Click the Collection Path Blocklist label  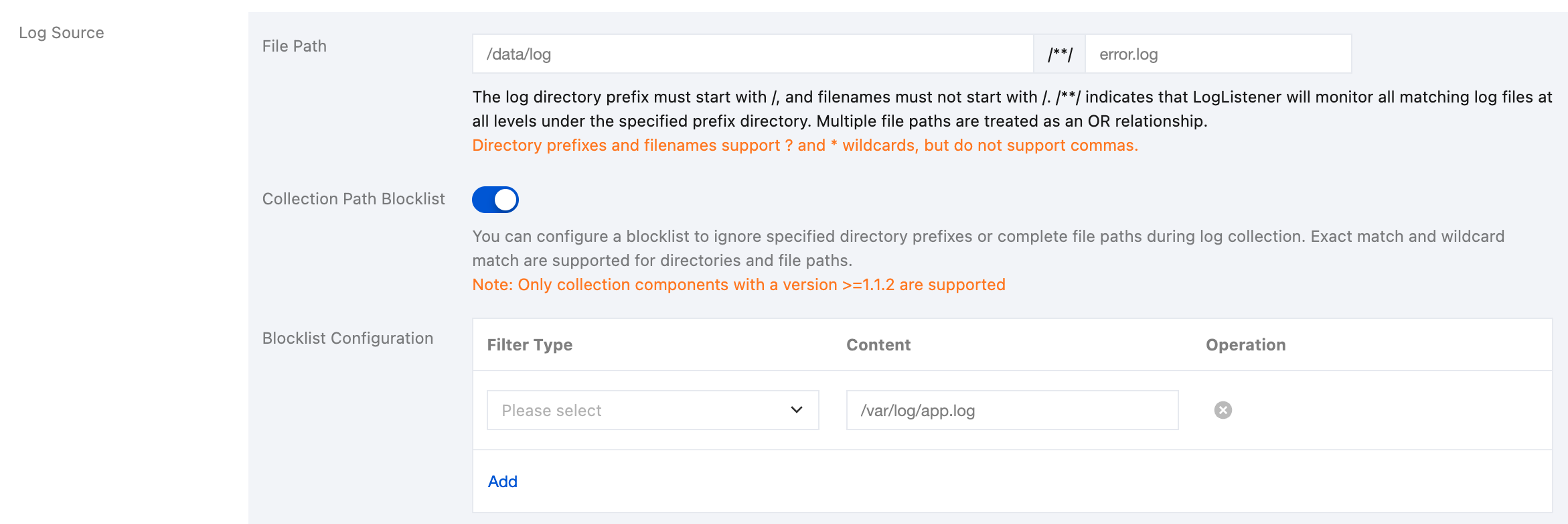pyautogui.click(x=354, y=199)
